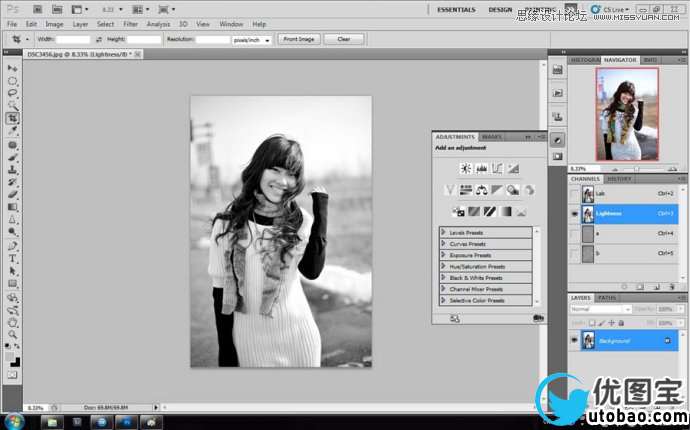Viewport: 690px width, 430px height.
Task: Show the b channel
Action: click(574, 254)
